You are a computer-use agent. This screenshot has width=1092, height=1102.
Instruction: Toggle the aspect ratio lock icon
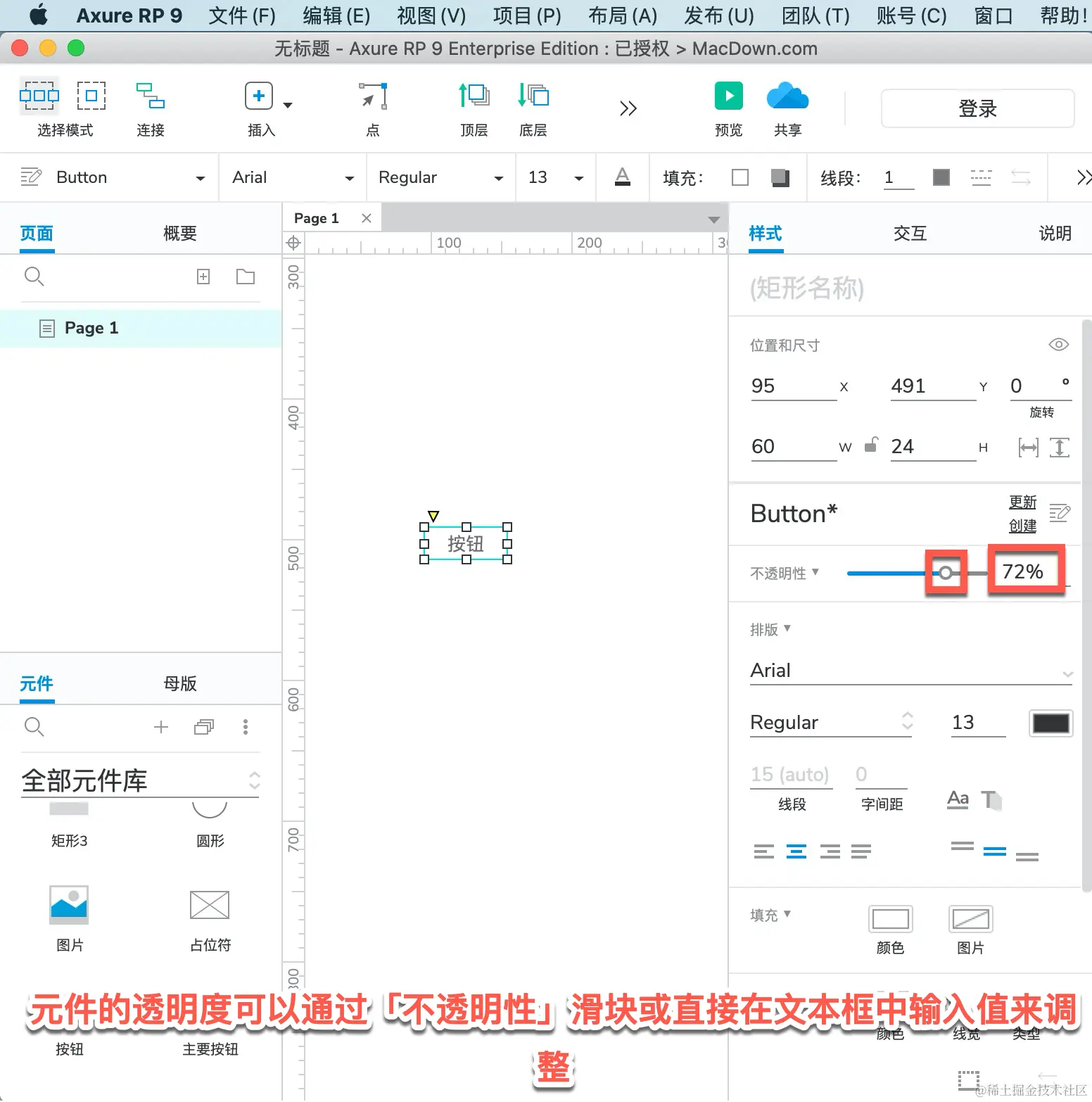871,445
